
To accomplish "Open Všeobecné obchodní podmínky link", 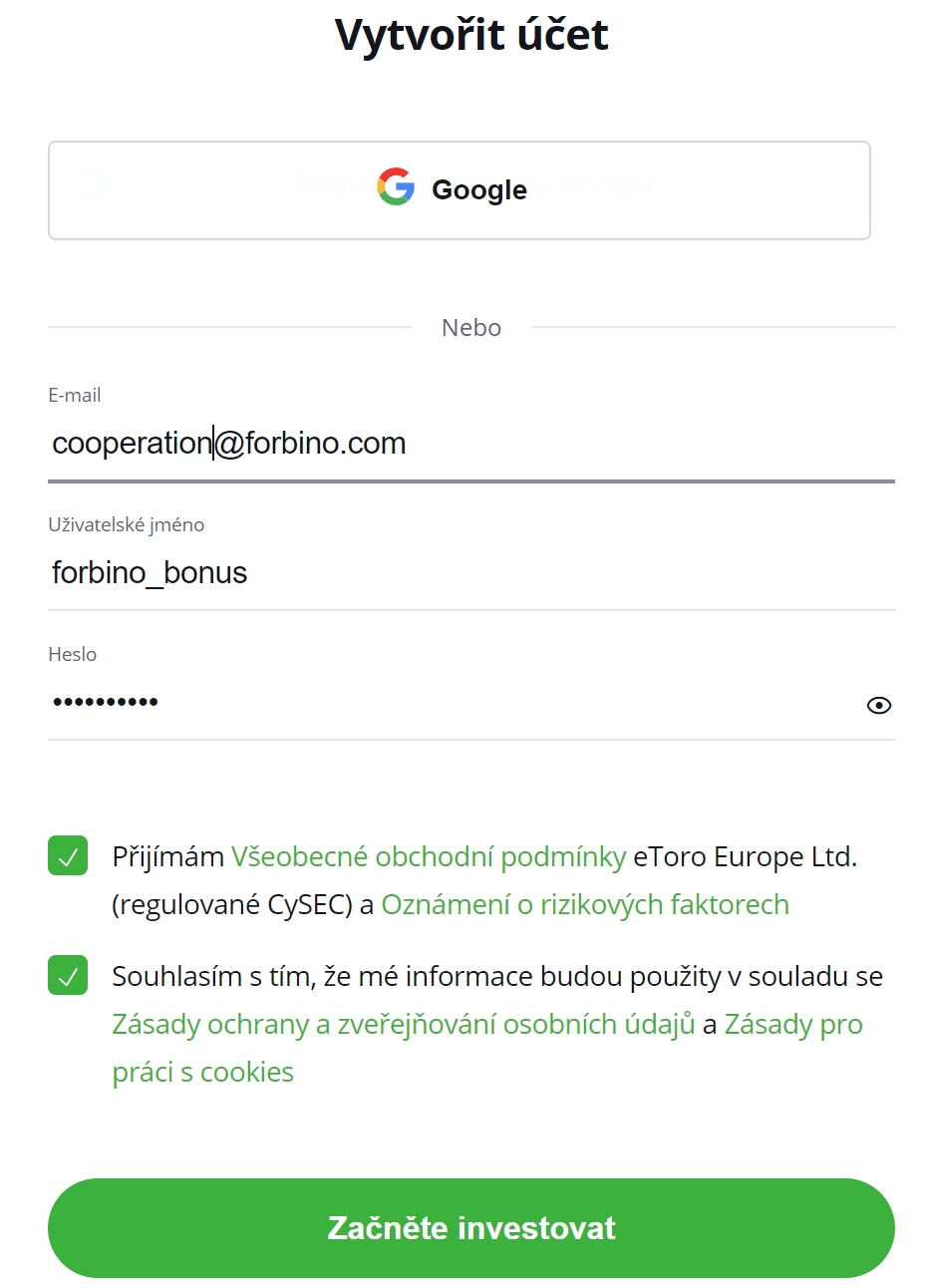I will click(x=429, y=857).
